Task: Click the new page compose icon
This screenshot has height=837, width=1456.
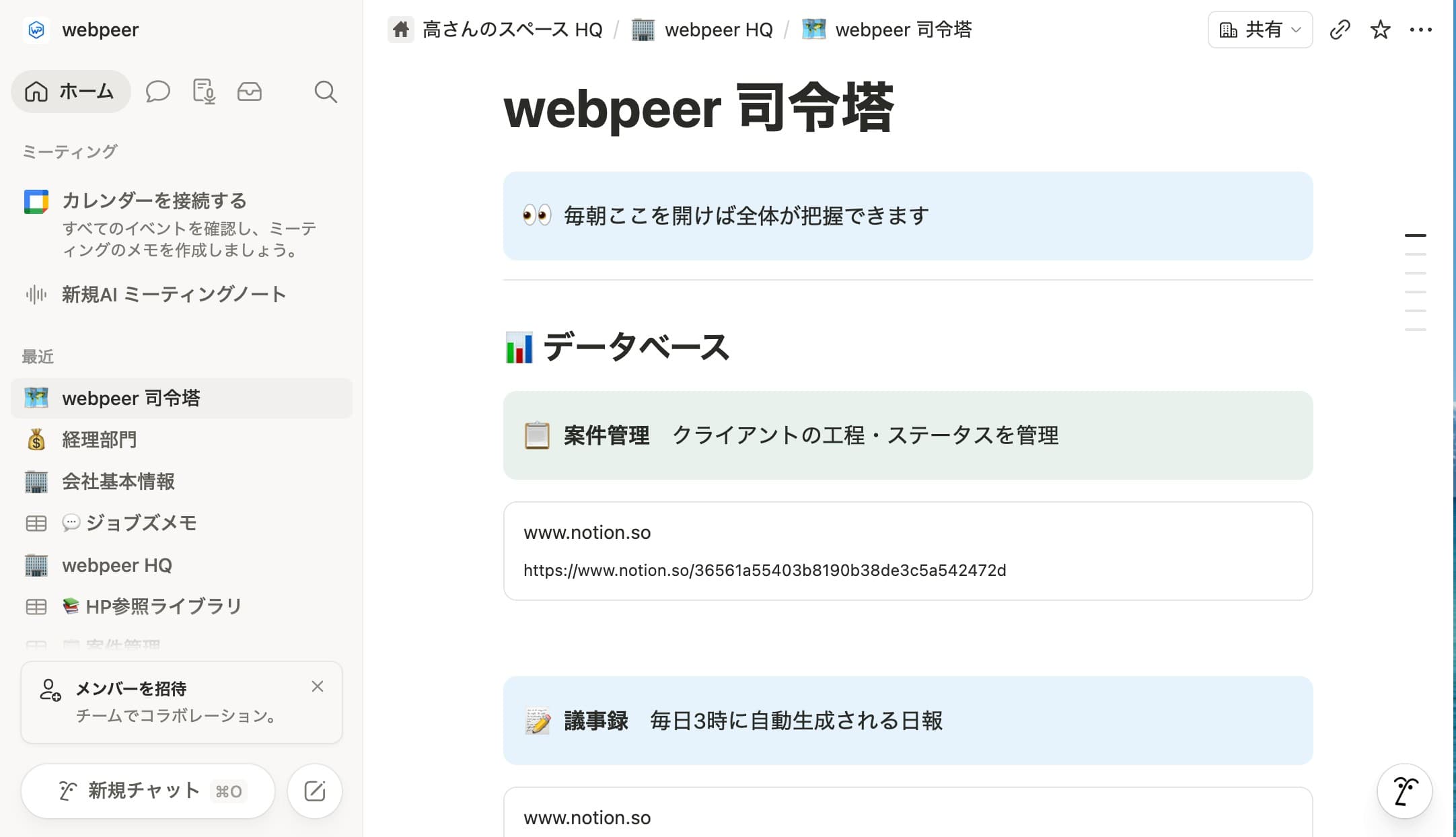Action: point(315,791)
